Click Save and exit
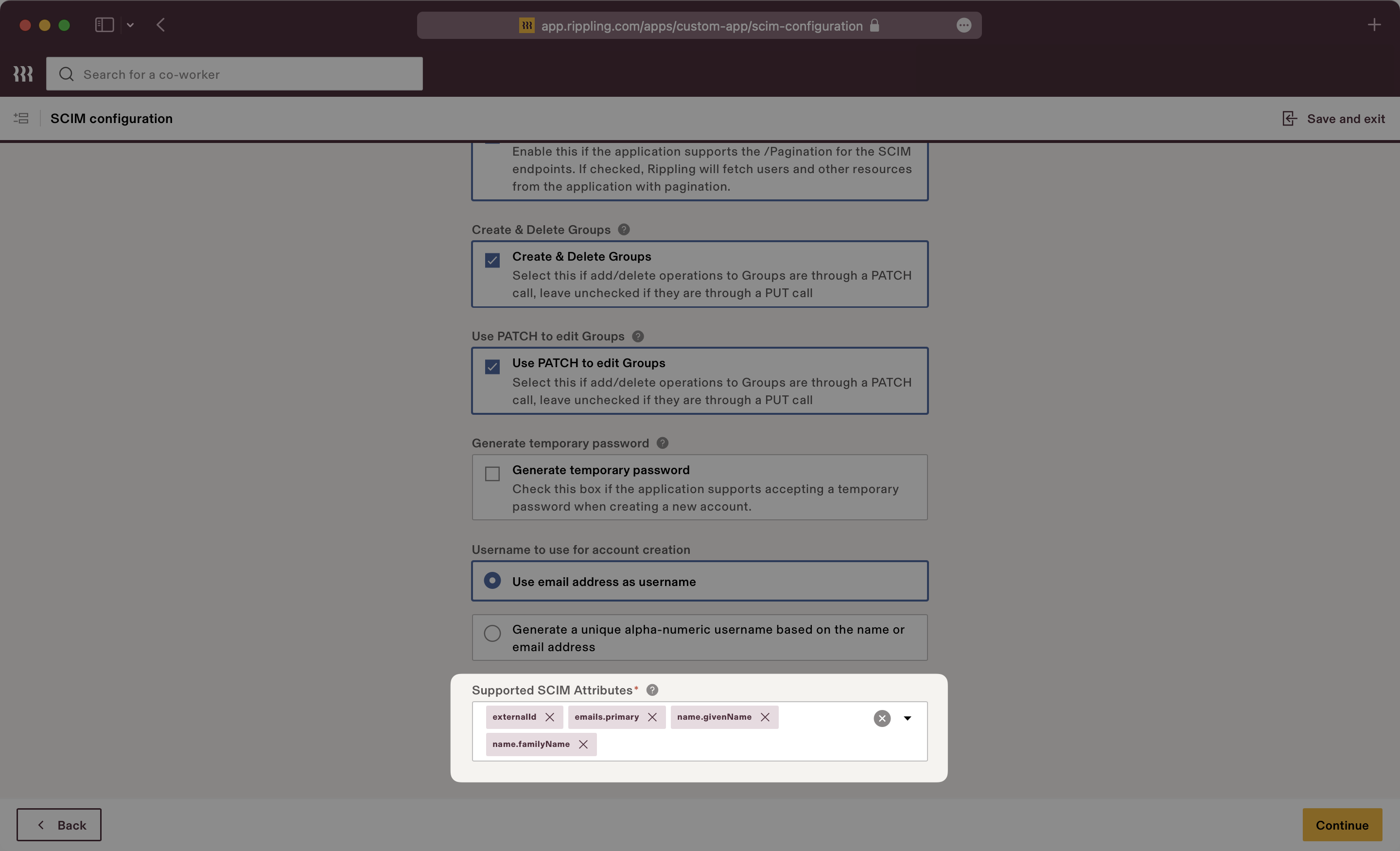 click(1333, 118)
